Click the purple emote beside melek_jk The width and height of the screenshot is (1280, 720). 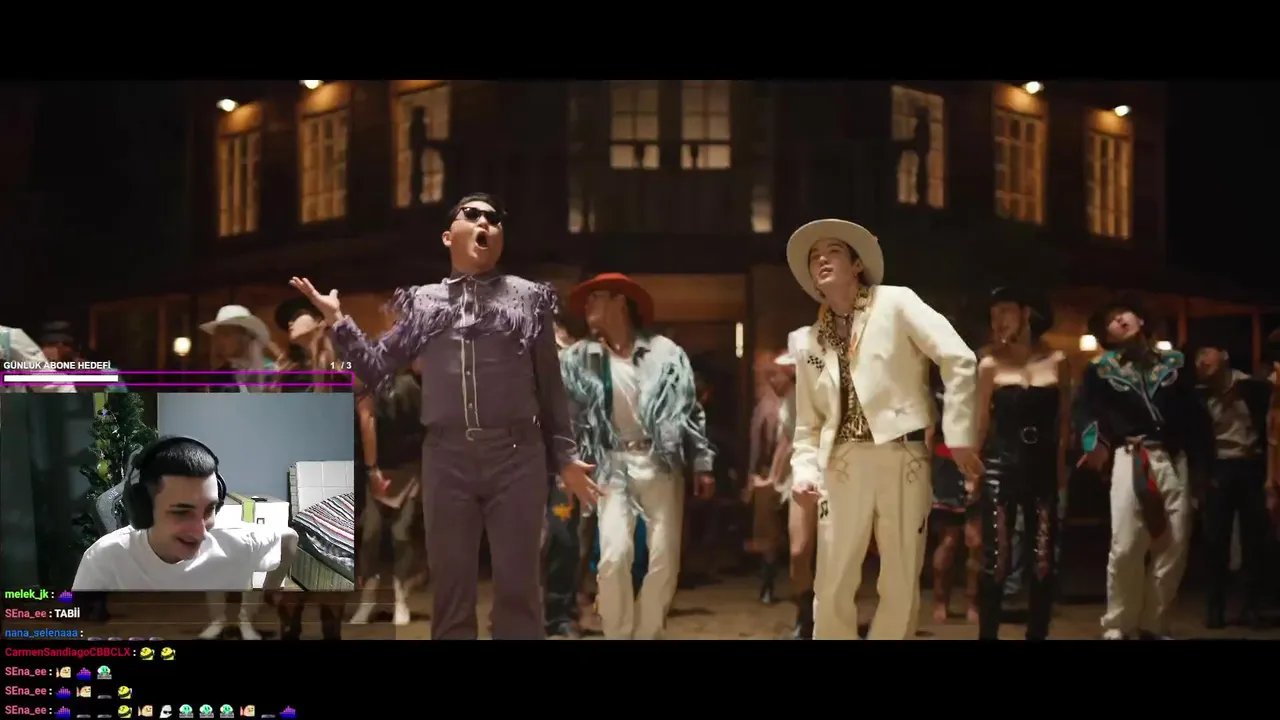65,596
